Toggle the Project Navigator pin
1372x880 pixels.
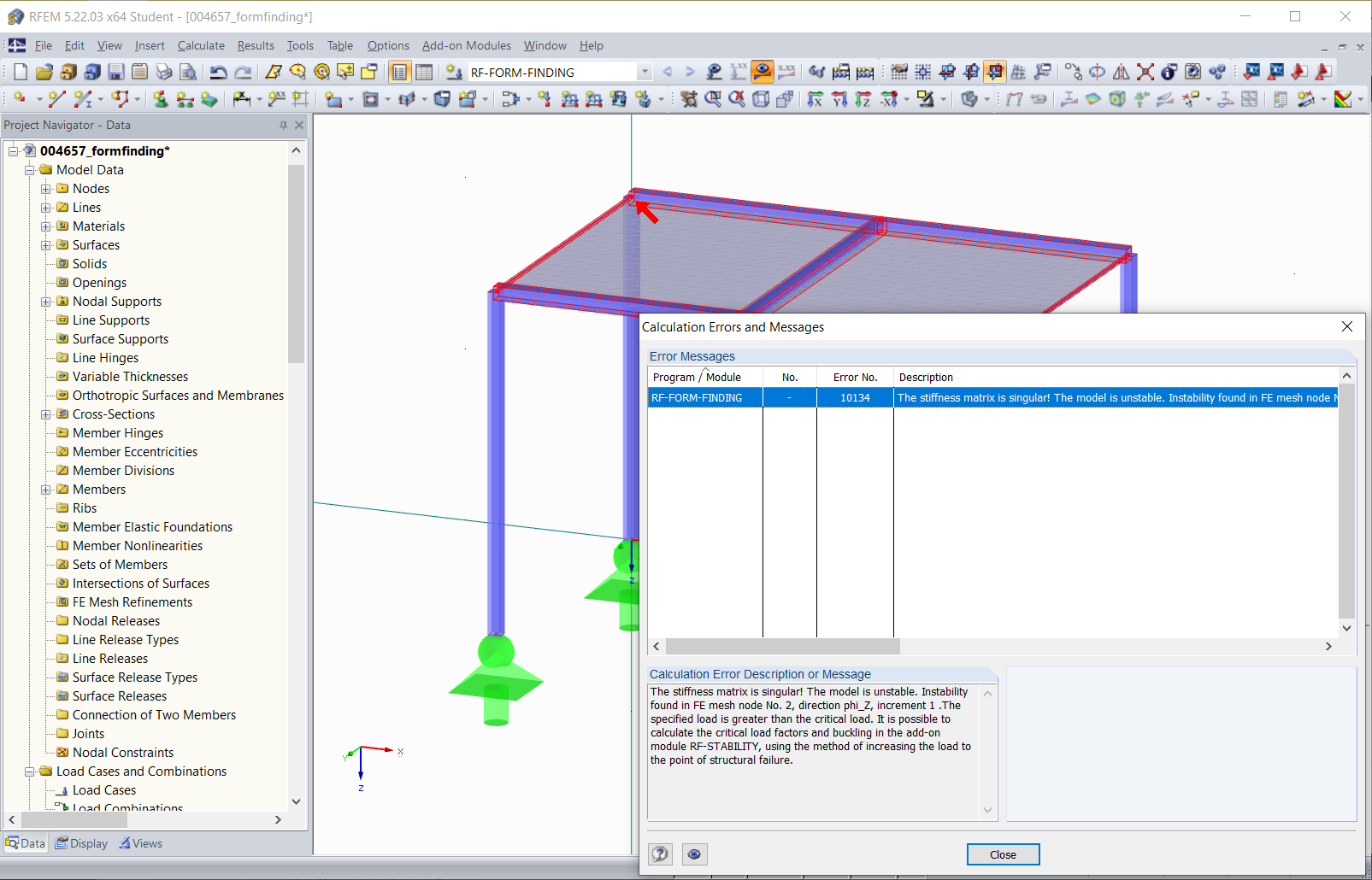(283, 125)
